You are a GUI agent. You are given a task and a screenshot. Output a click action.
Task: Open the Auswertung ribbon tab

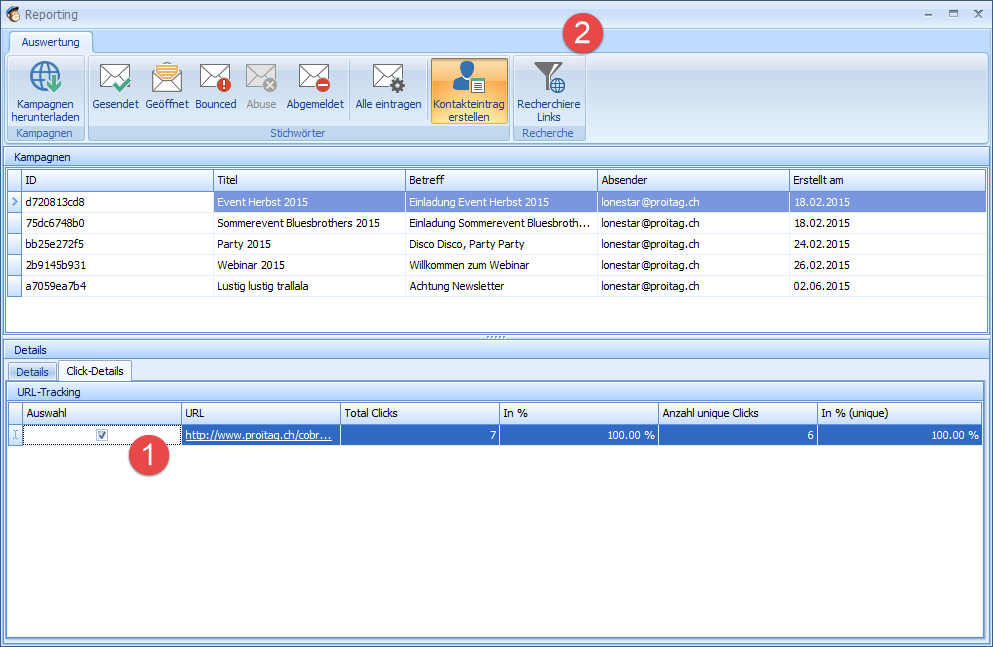point(50,42)
